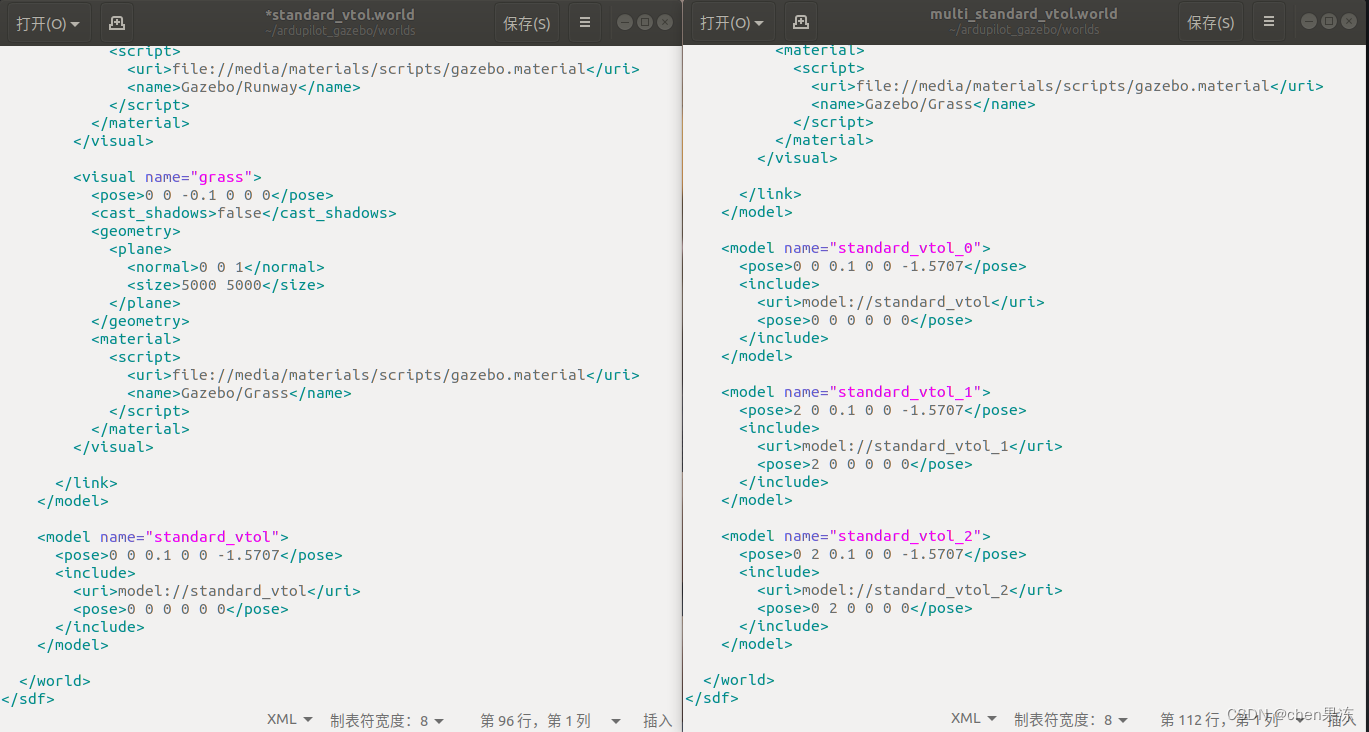Viewport: 1369px width, 732px height.
Task: Click the pose 0 2 0.1 0 0 -1.5707 line
Action: 883,554
